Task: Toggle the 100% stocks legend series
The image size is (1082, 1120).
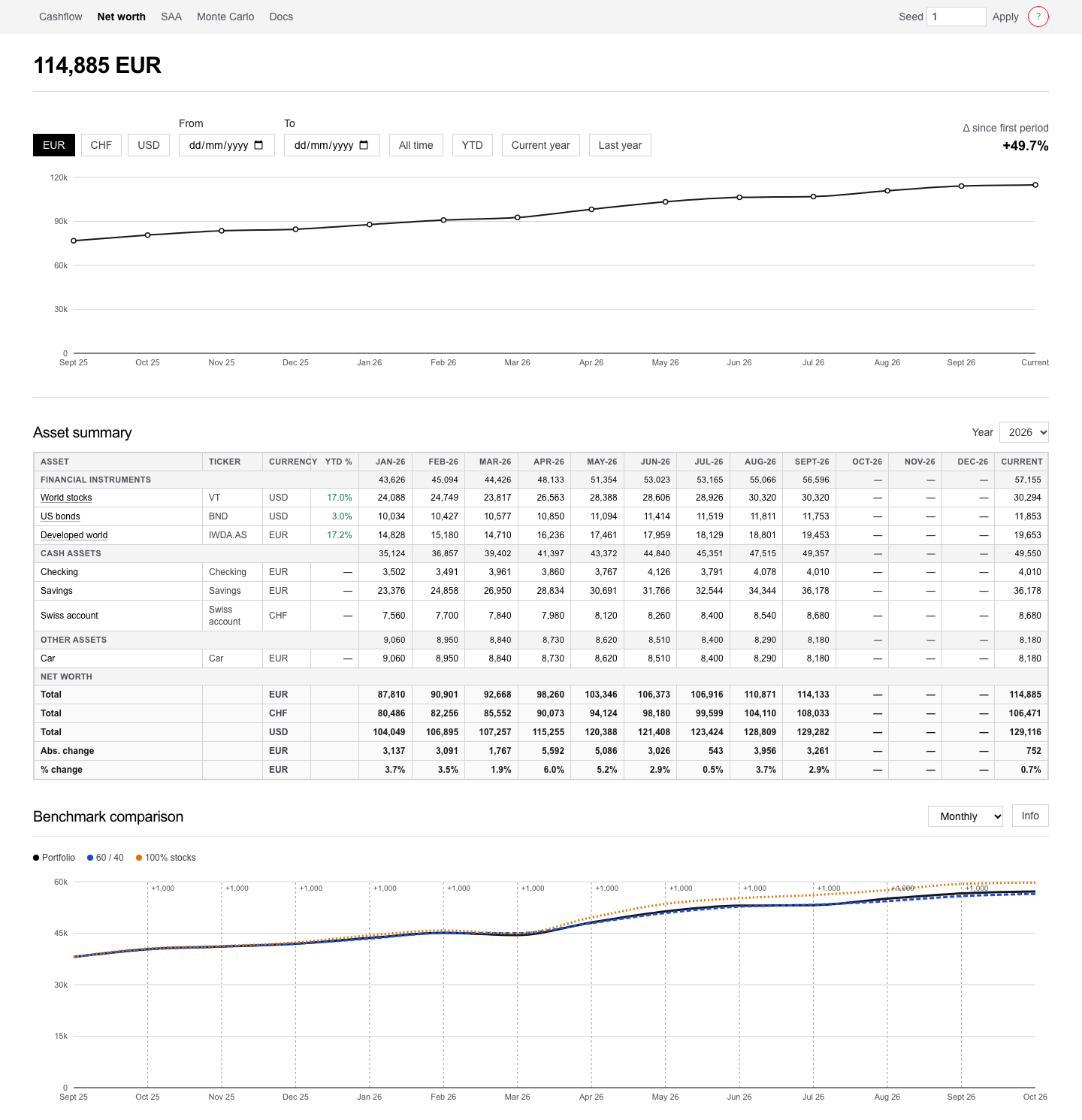Action: (x=165, y=858)
